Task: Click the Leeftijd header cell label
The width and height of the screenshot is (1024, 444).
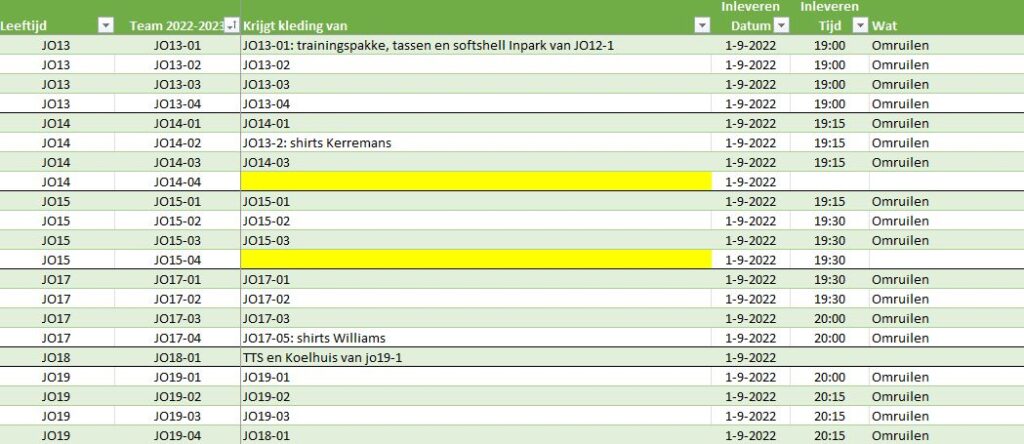Action: click(24, 26)
